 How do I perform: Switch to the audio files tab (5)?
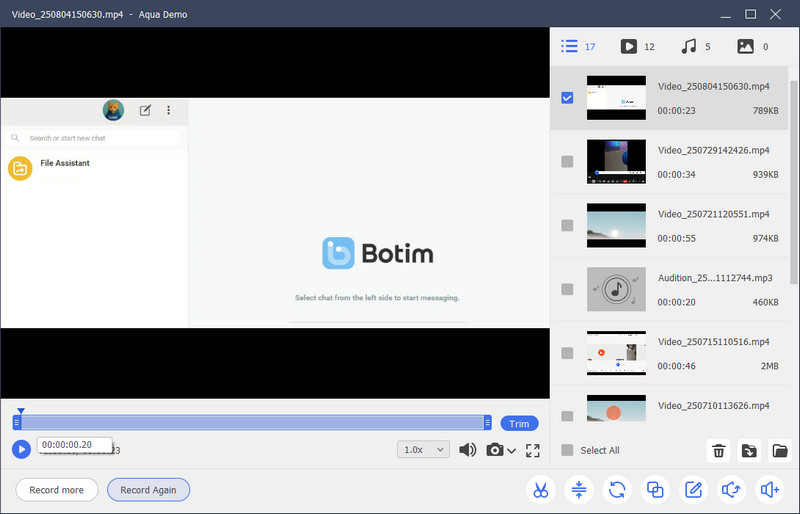[x=695, y=46]
